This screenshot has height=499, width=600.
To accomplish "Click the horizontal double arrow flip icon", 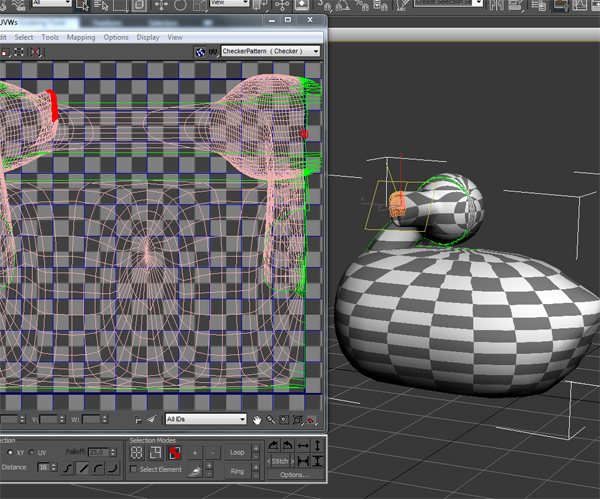I will point(303,445).
